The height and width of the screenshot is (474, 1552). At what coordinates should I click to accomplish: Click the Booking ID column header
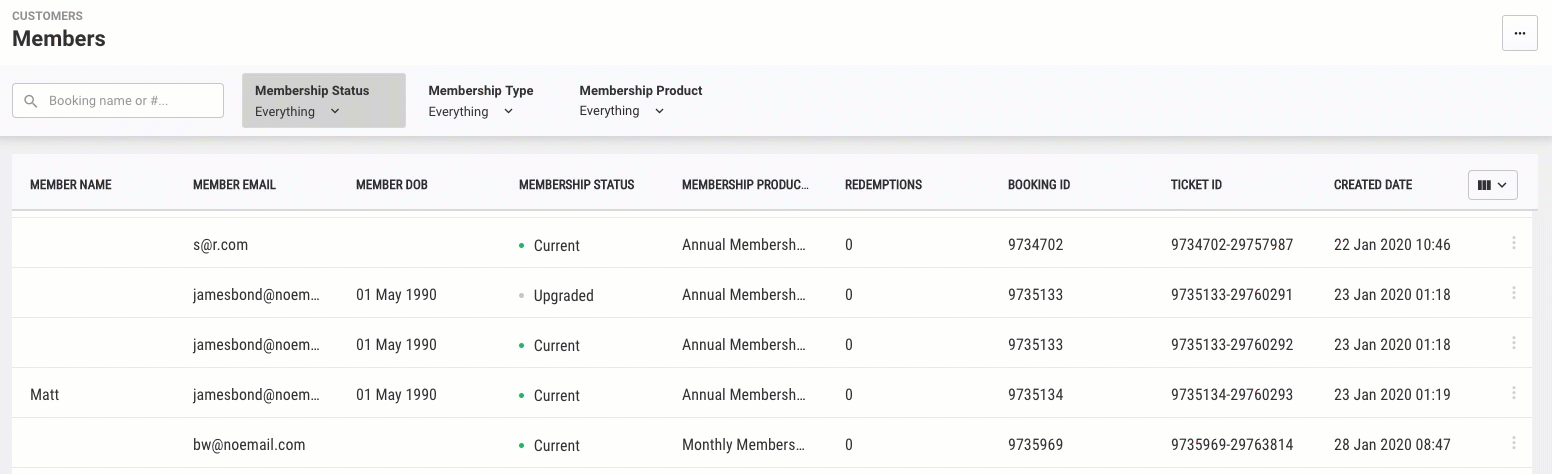(1039, 185)
